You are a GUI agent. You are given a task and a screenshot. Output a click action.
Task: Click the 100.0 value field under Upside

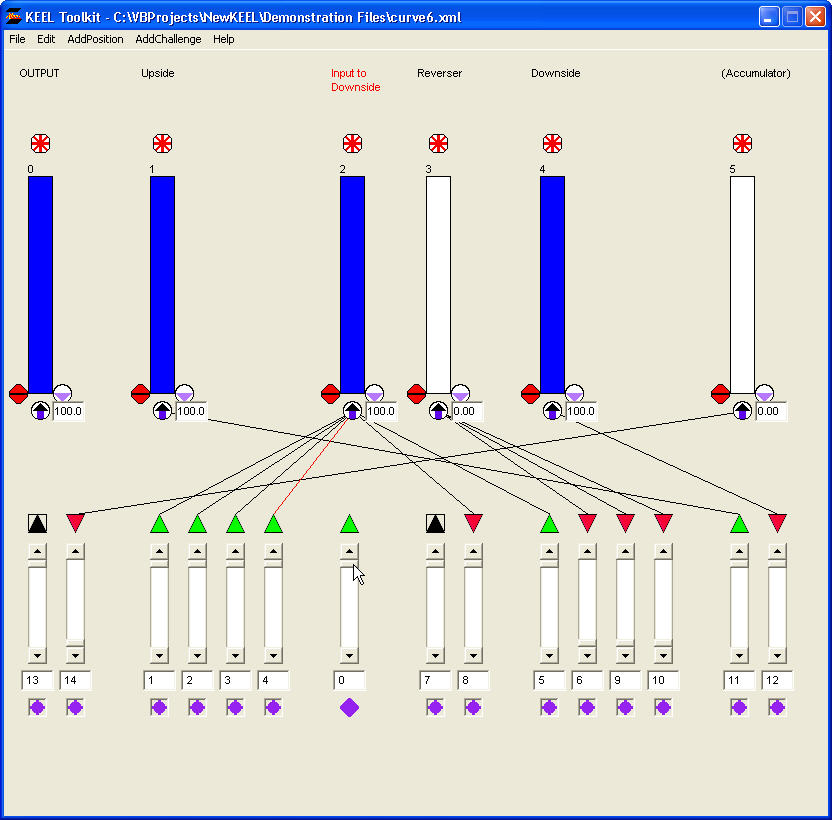[x=192, y=411]
